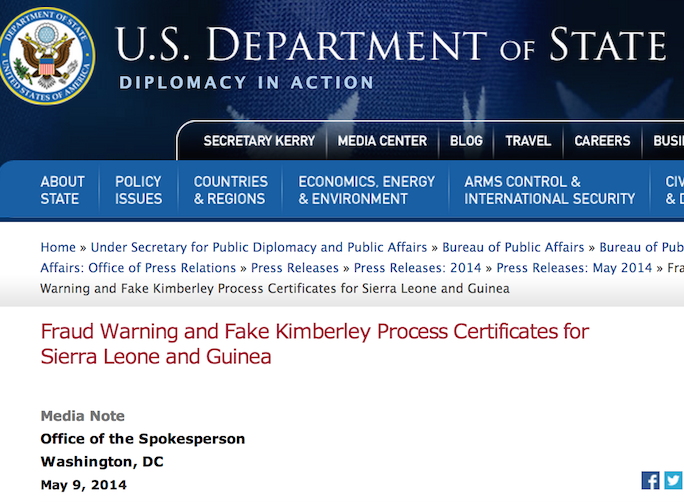Screen dimensions: 684x503
Task: Share the page via Facebook icon
Action: (x=650, y=480)
